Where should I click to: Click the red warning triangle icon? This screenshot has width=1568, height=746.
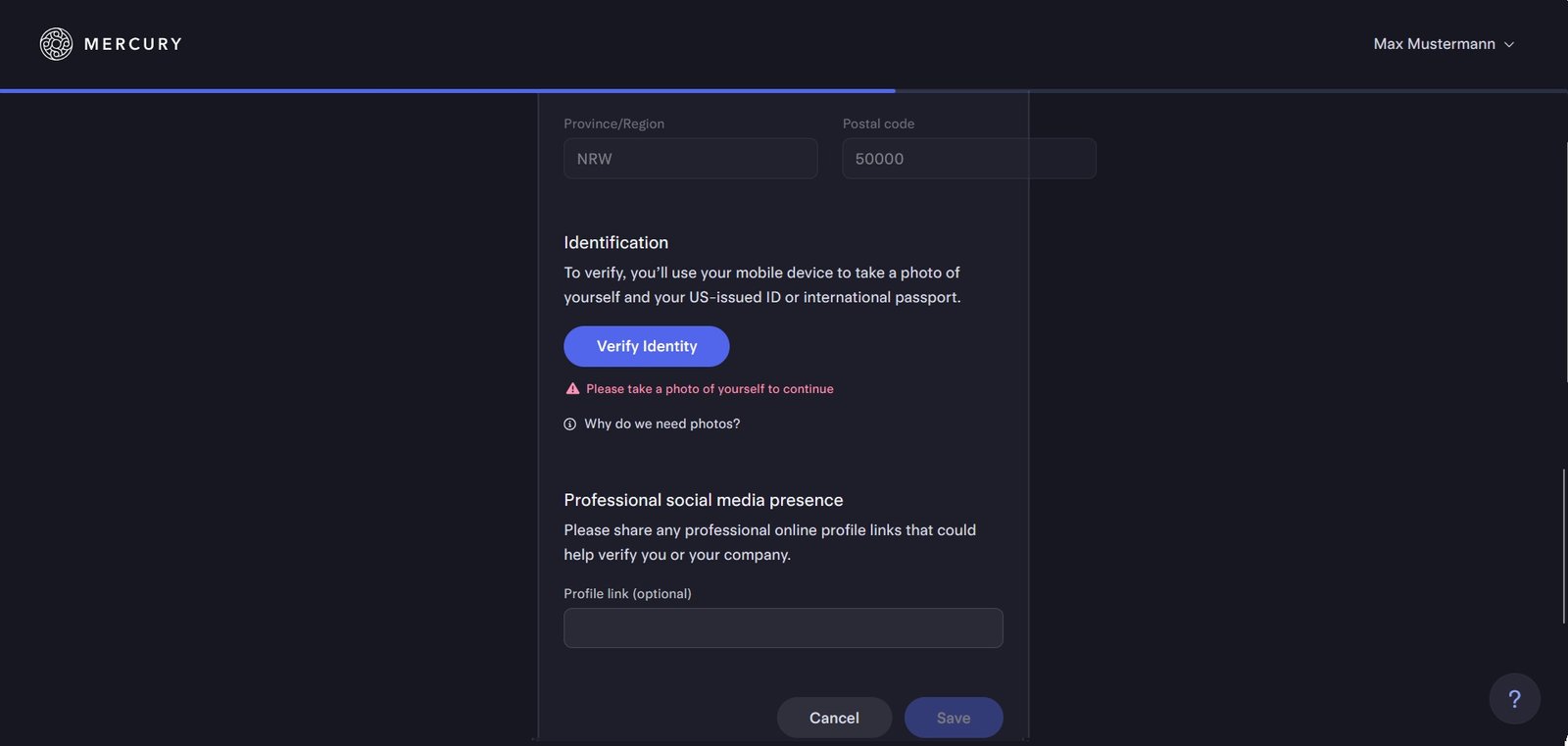[x=572, y=389]
